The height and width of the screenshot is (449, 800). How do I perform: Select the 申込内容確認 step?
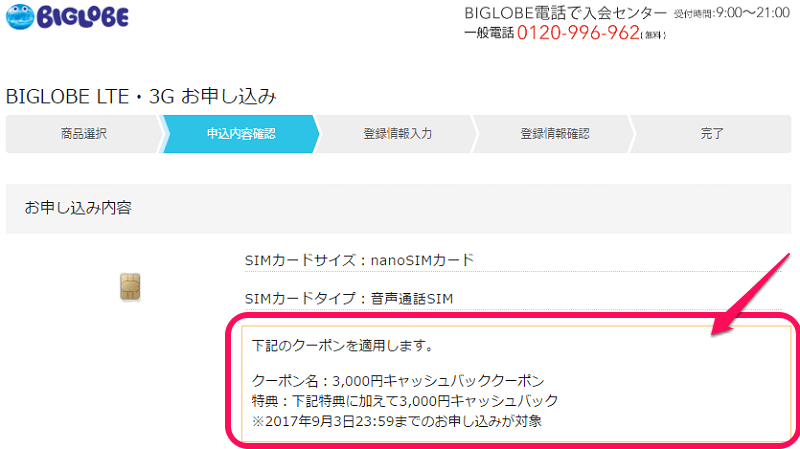(x=241, y=134)
